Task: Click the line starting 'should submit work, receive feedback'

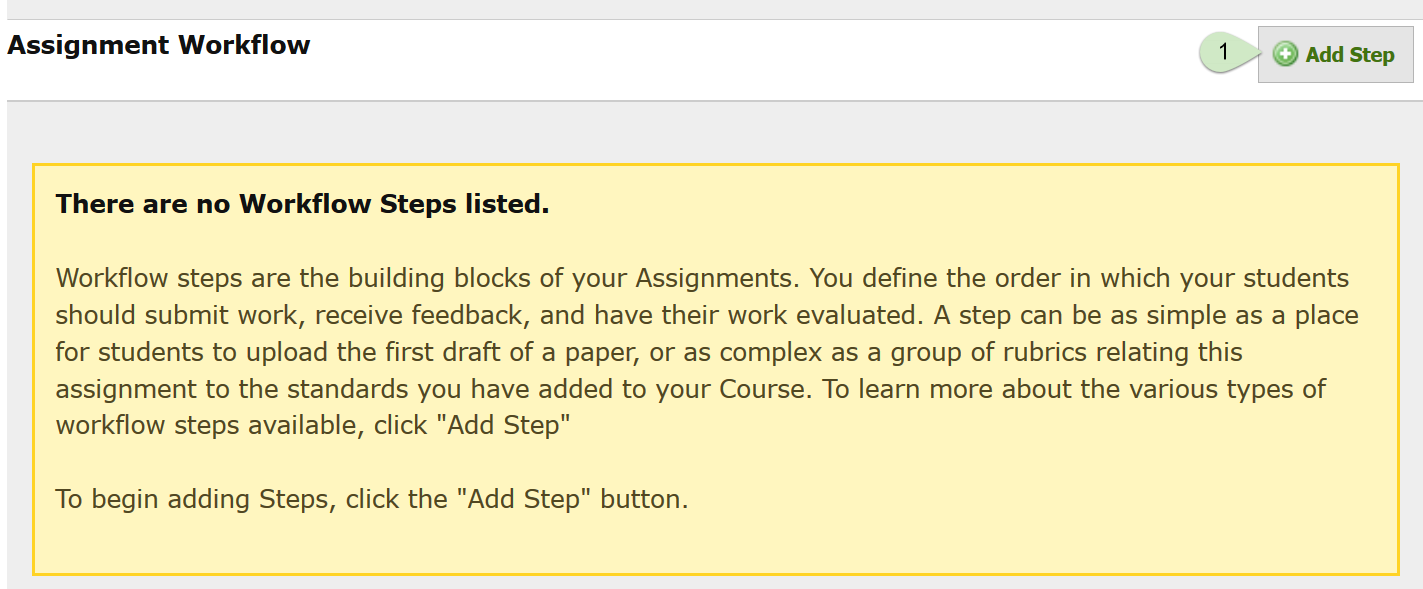Action: pyautogui.click(x=707, y=315)
